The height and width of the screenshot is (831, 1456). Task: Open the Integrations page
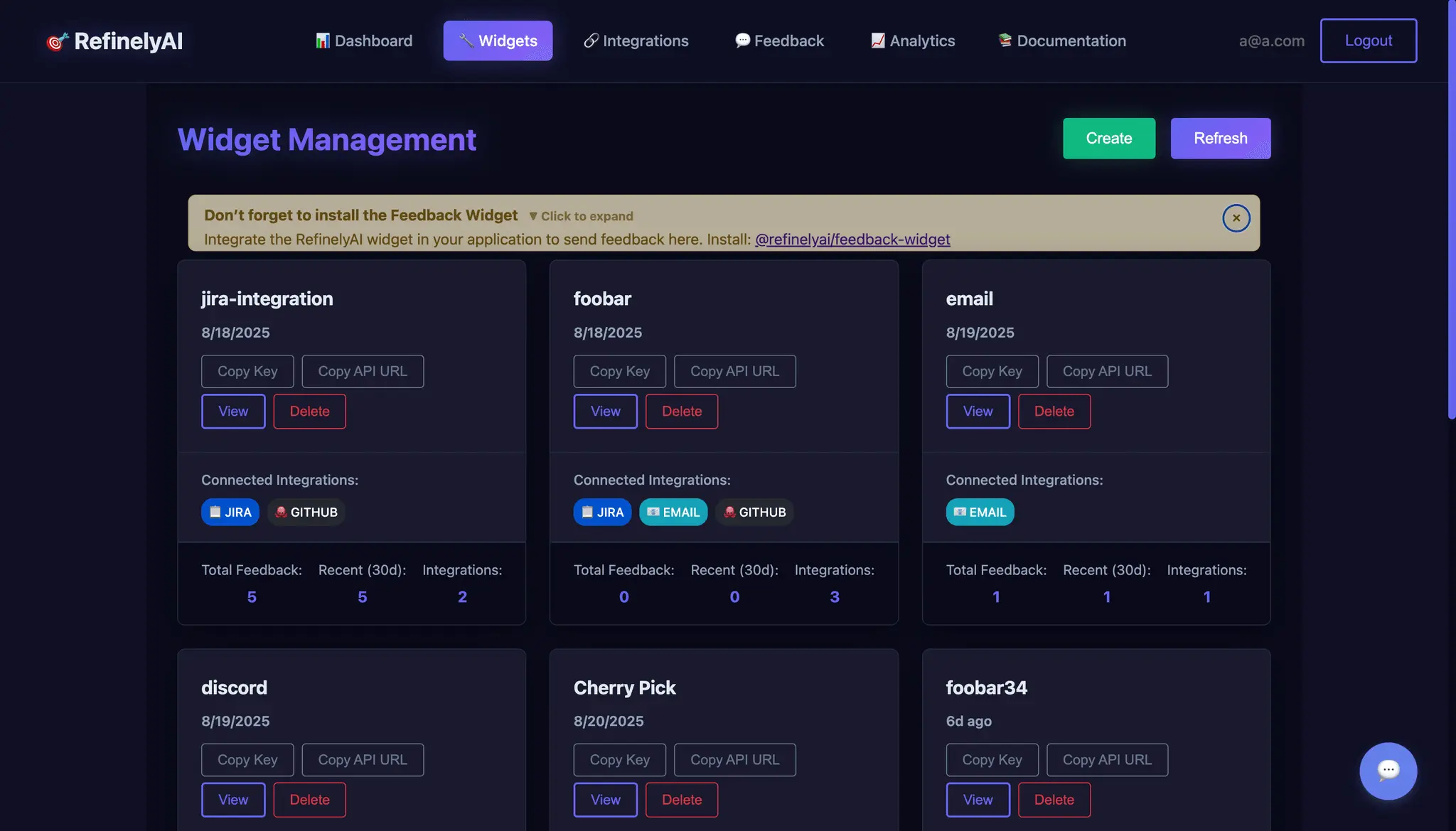(x=636, y=41)
